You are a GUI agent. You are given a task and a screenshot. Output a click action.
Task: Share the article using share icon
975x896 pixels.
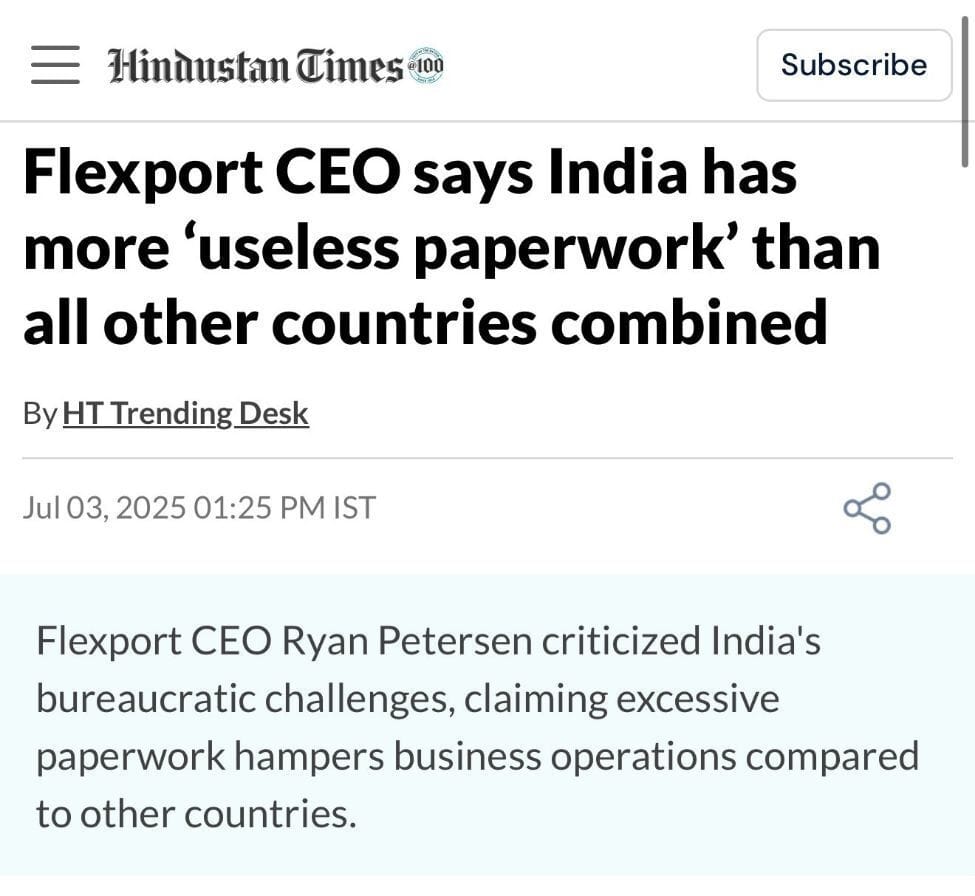[867, 508]
